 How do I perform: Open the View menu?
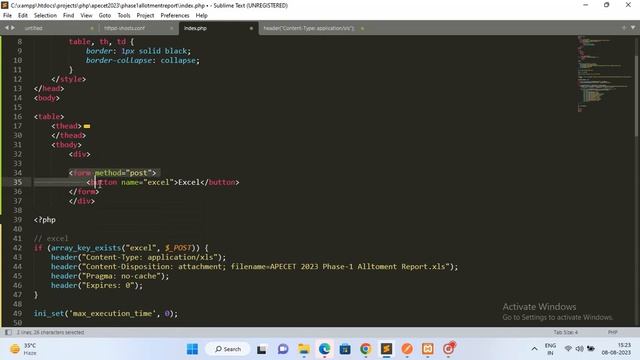[x=86, y=16]
